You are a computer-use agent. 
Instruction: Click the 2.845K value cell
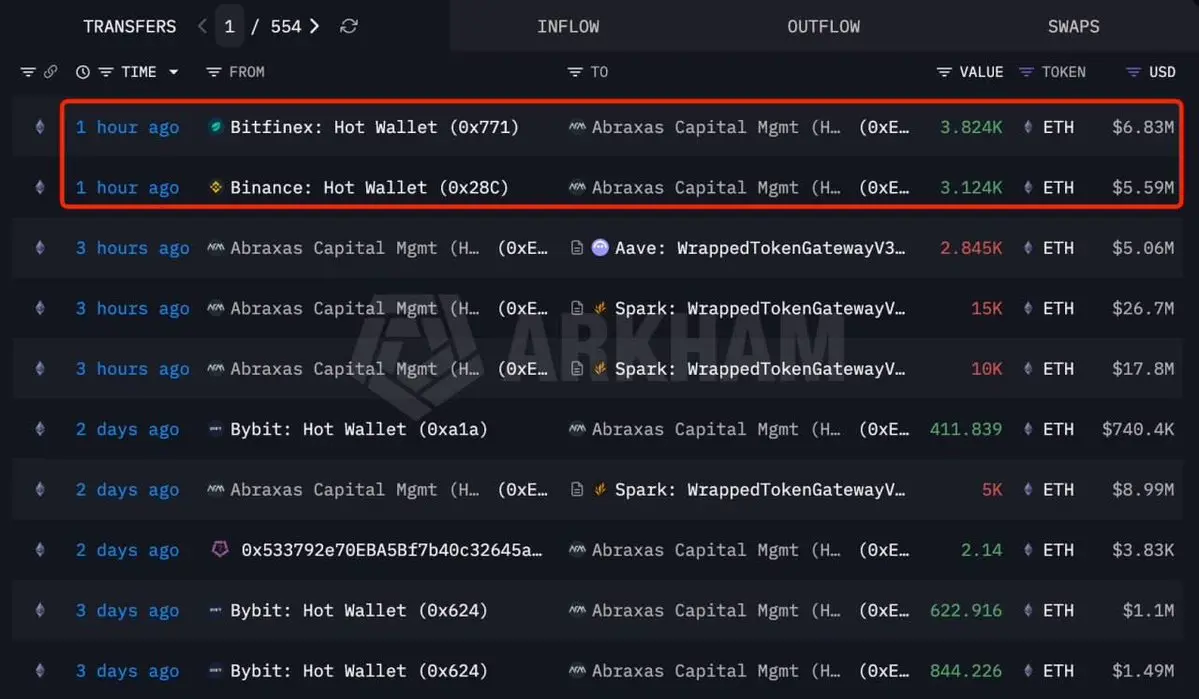click(x=970, y=248)
